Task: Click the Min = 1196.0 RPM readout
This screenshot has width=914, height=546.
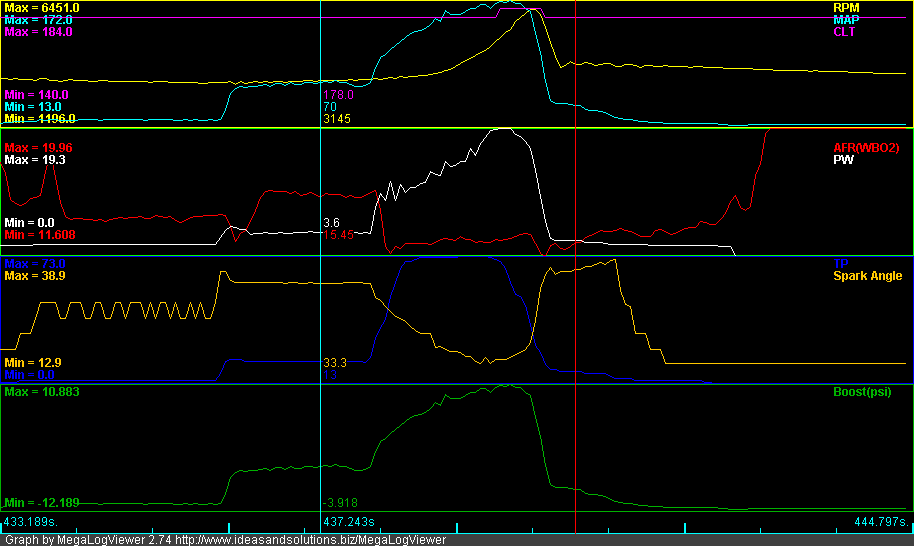Action: click(40, 119)
